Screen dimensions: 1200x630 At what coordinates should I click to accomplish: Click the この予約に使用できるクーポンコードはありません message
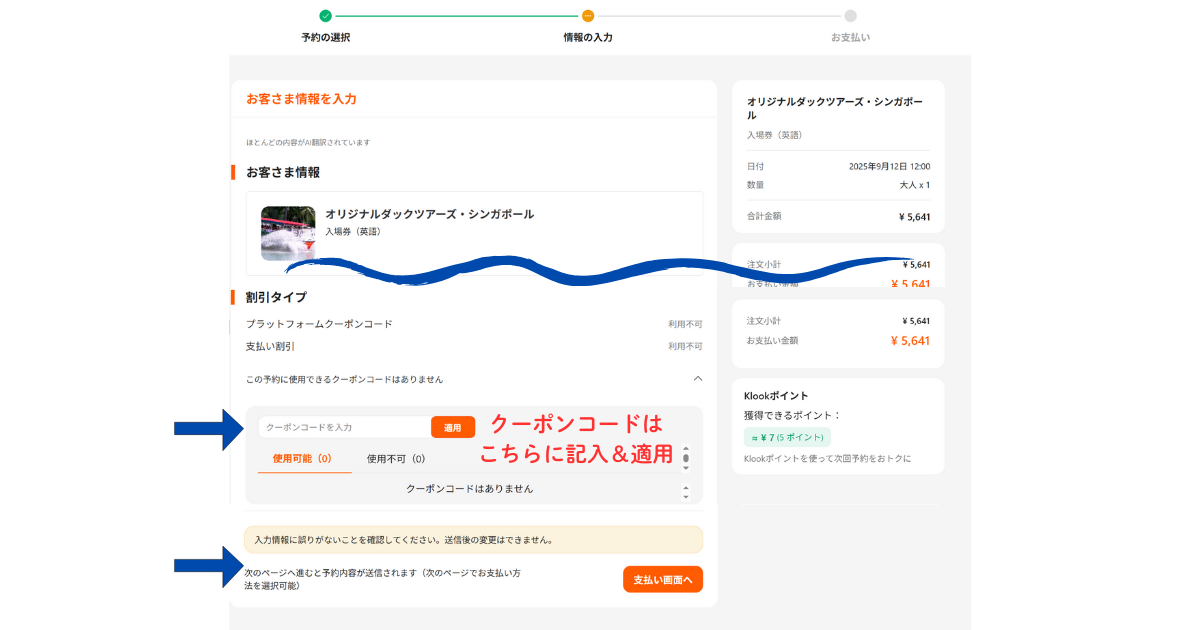coord(345,379)
